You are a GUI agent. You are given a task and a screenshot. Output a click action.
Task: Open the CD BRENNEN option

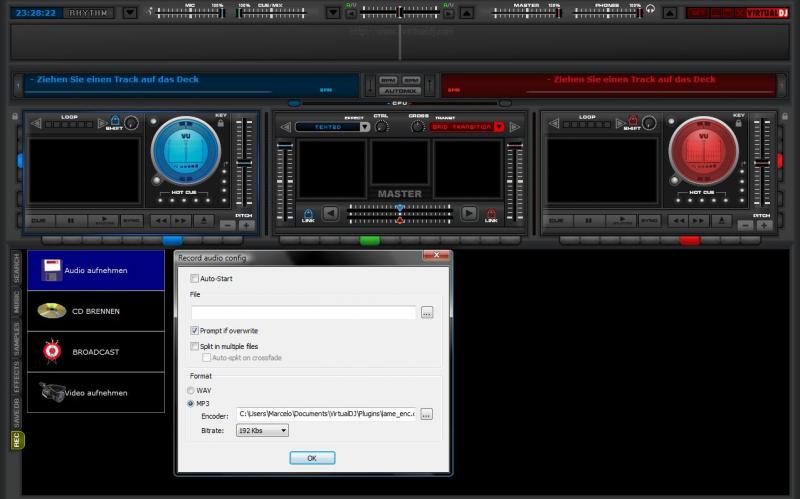tap(96, 311)
